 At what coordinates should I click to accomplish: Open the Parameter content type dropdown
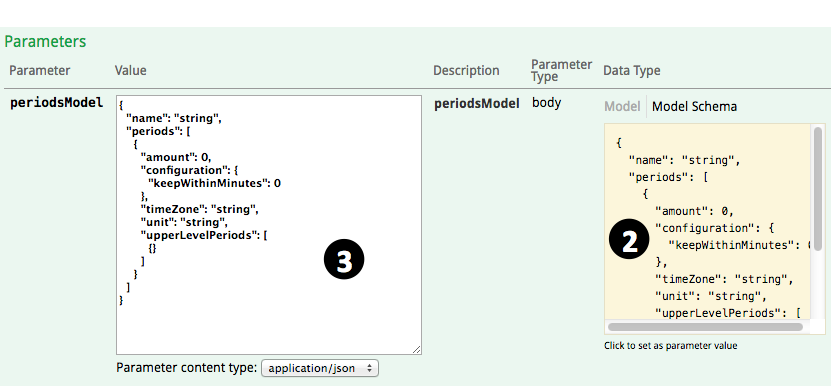[320, 368]
